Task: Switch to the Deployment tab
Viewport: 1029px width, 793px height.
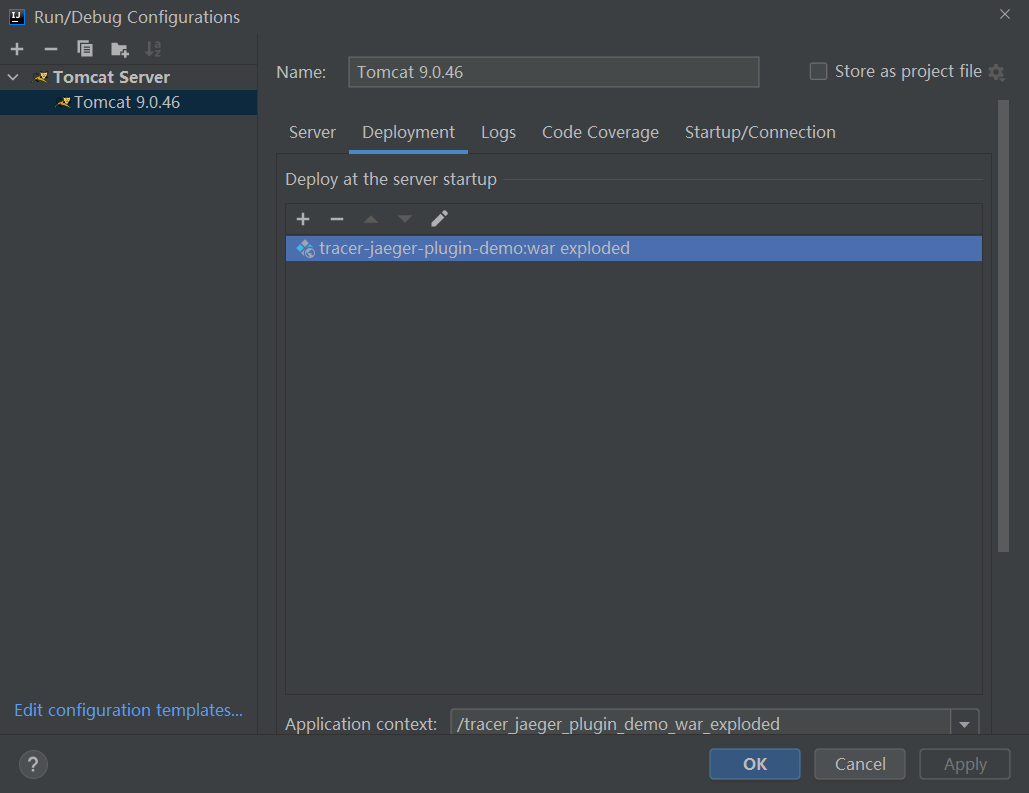Action: tap(408, 133)
